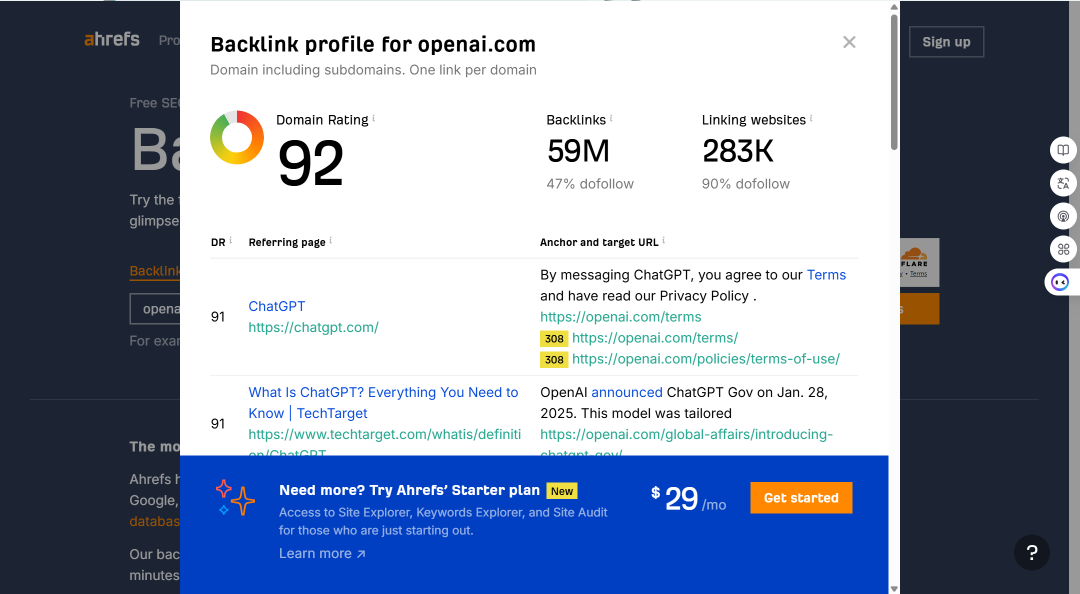Open the https://openai.com/terms target URL
This screenshot has height=594, width=1080.
621,317
